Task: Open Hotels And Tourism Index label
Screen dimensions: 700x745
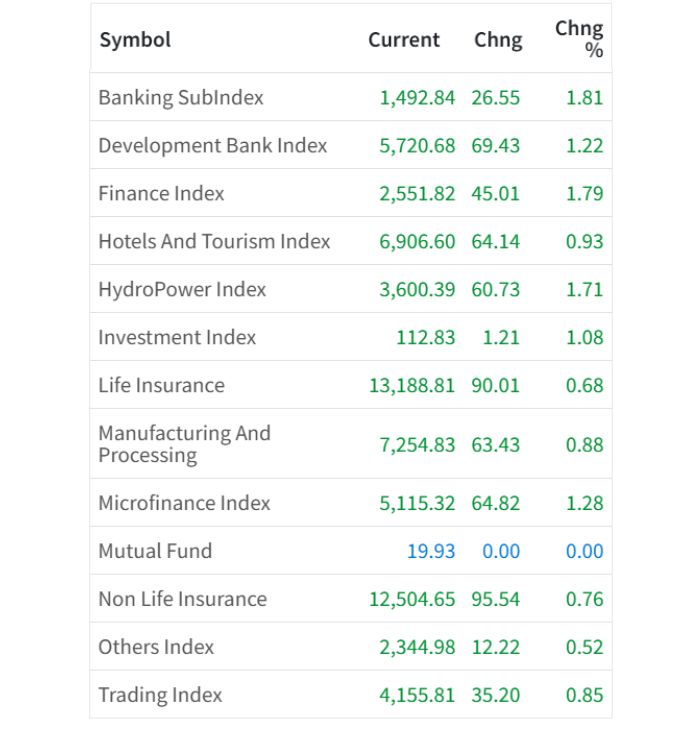Action: (214, 241)
